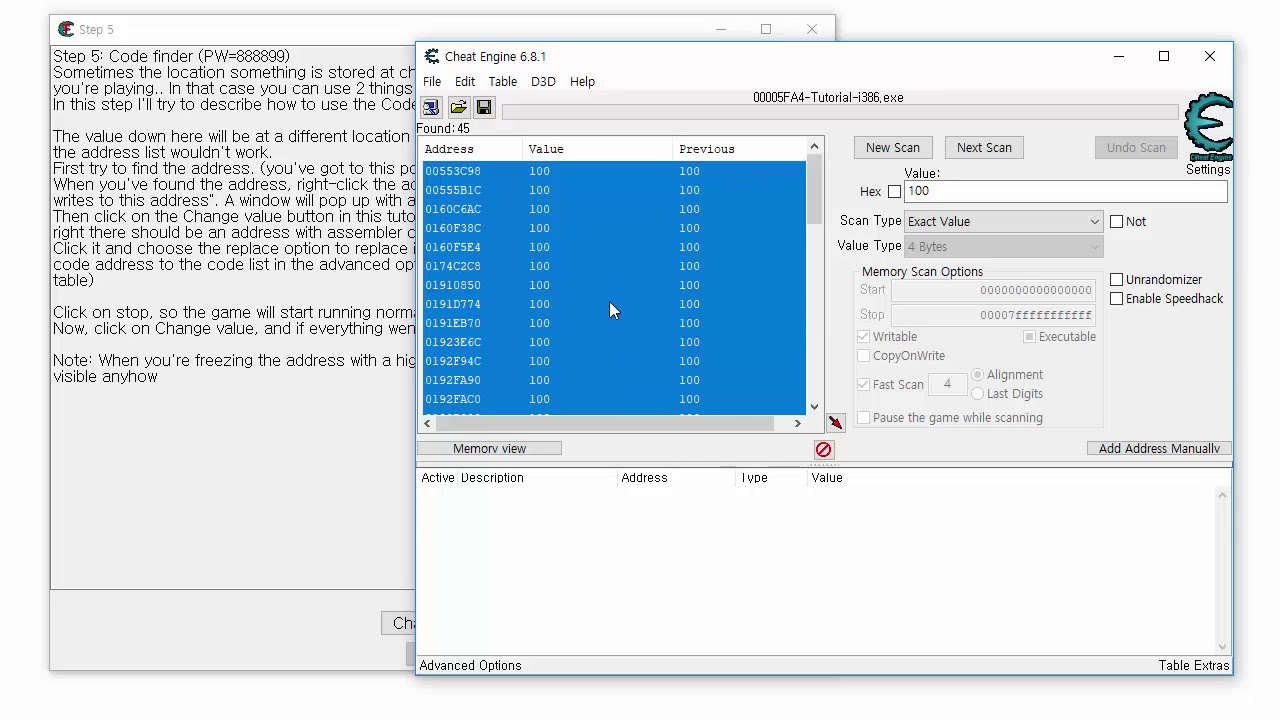1280x720 pixels.
Task: Click the Undo Scan button
Action: click(1136, 148)
